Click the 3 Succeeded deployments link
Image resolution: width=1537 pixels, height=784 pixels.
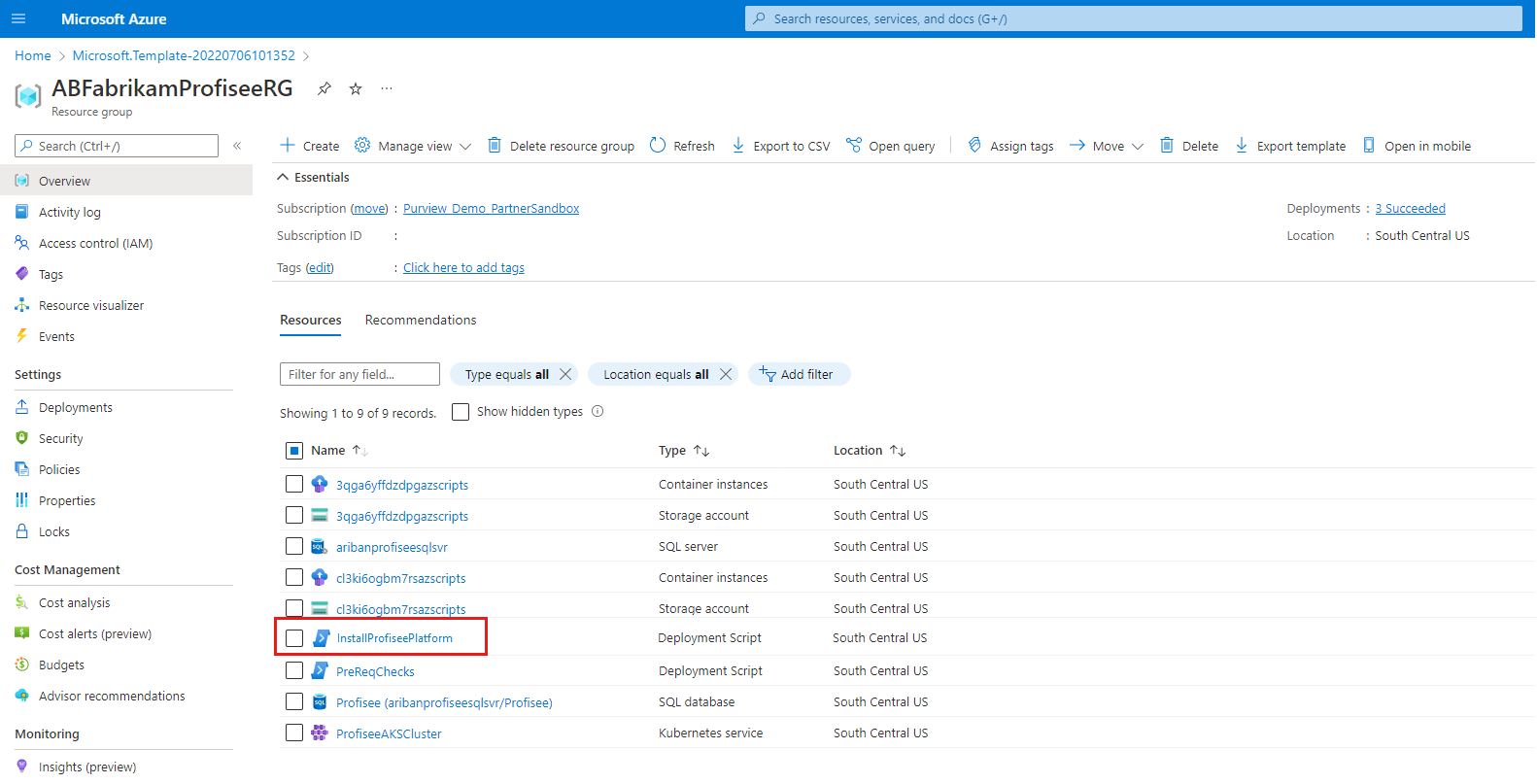pyautogui.click(x=1410, y=209)
